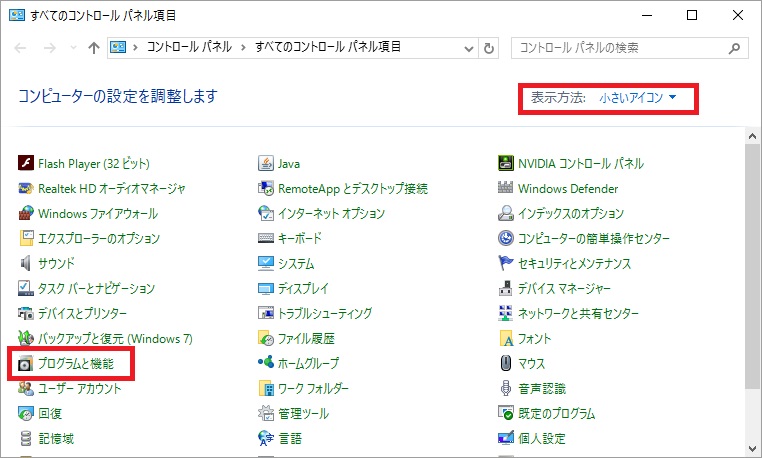Click the search magnifier icon
Screen dimensions: 762x458
734,48
